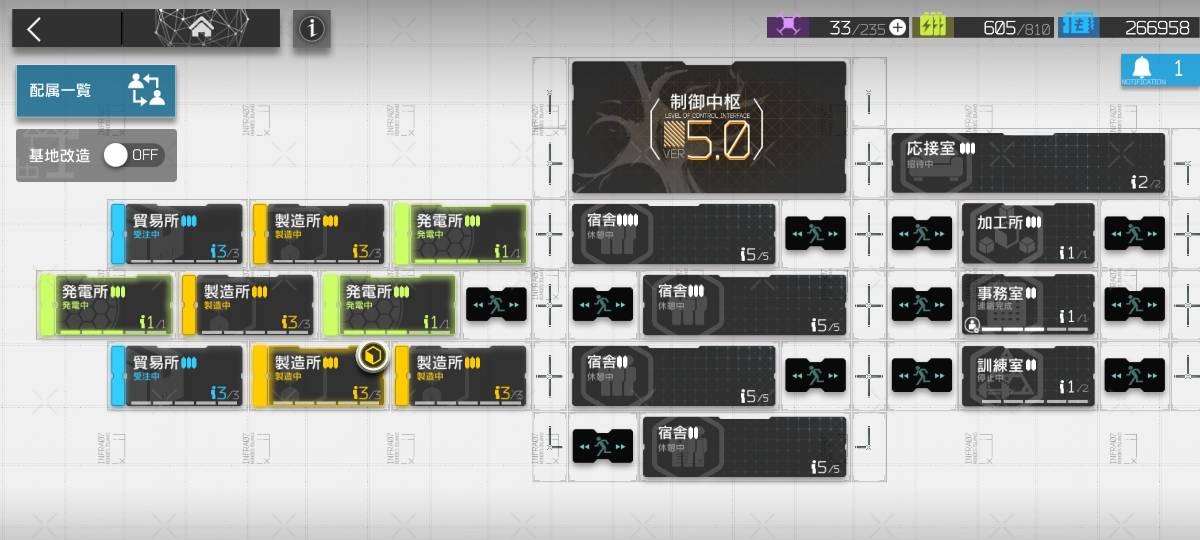
Task: Enter the 応接室 reception room
Action: click(x=1027, y=163)
